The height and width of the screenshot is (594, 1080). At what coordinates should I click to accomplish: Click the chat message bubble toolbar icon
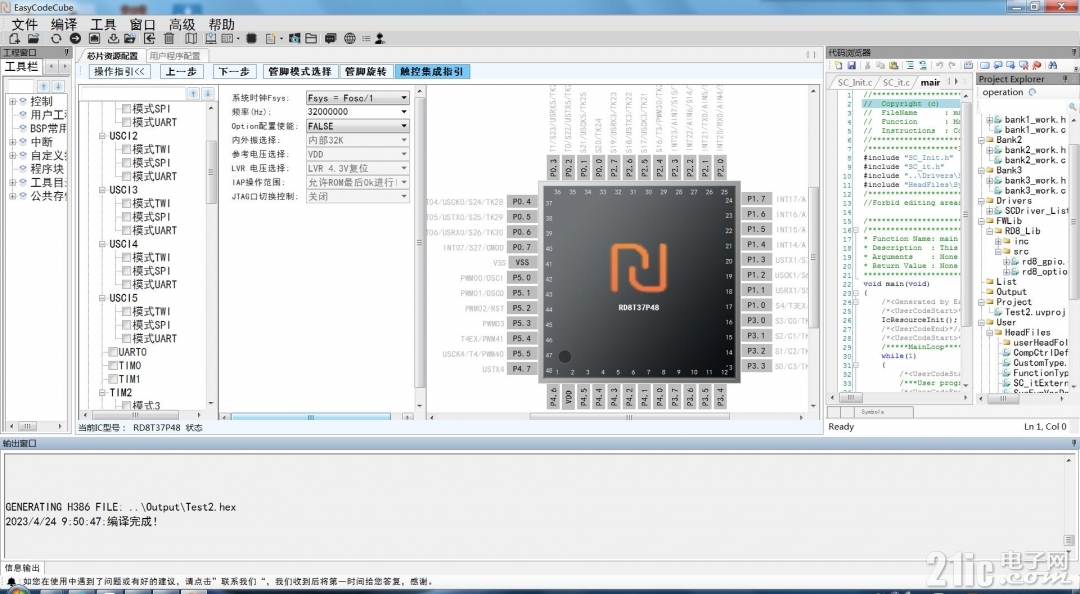(x=331, y=39)
